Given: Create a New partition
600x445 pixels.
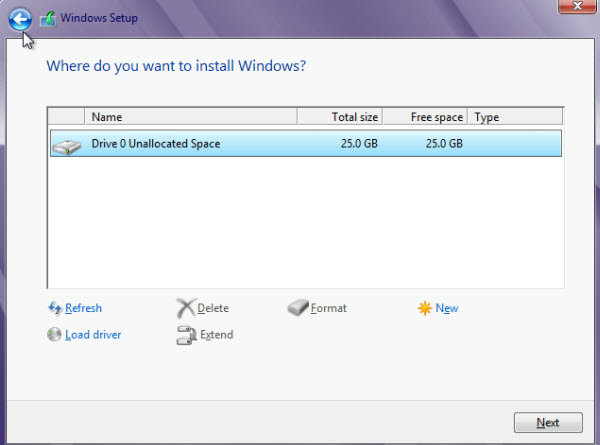Looking at the screenshot, I should (x=447, y=308).
